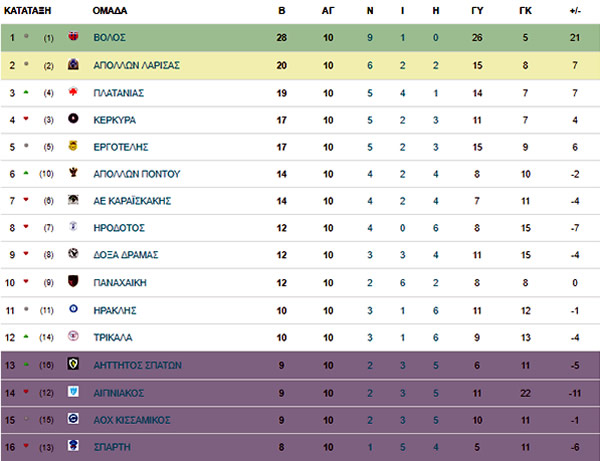The height and width of the screenshot is (461, 600).
Task: Click the ΠΛΑΤΑΝΙΑΣ red crest icon
Action: pos(73,91)
